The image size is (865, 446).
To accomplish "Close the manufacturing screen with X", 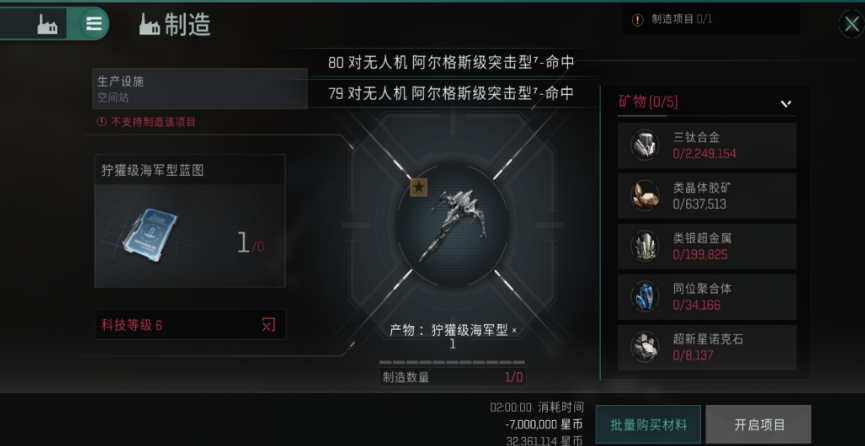I will point(850,24).
